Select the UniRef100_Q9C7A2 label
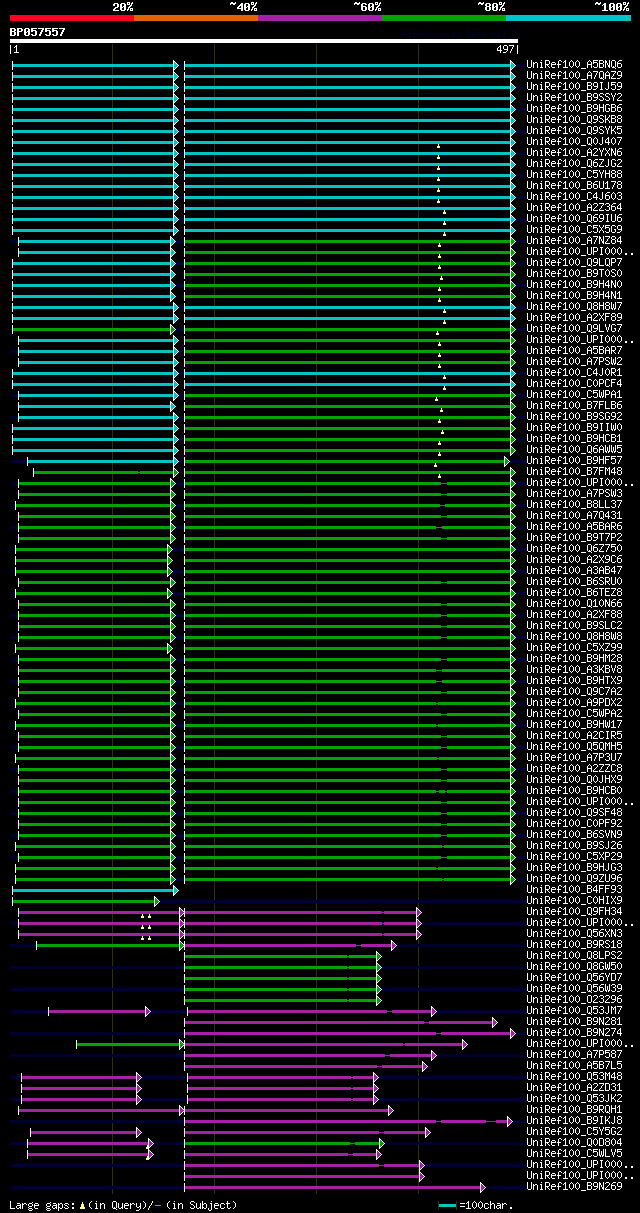Viewport: 640px width, 1213px height. [x=574, y=691]
